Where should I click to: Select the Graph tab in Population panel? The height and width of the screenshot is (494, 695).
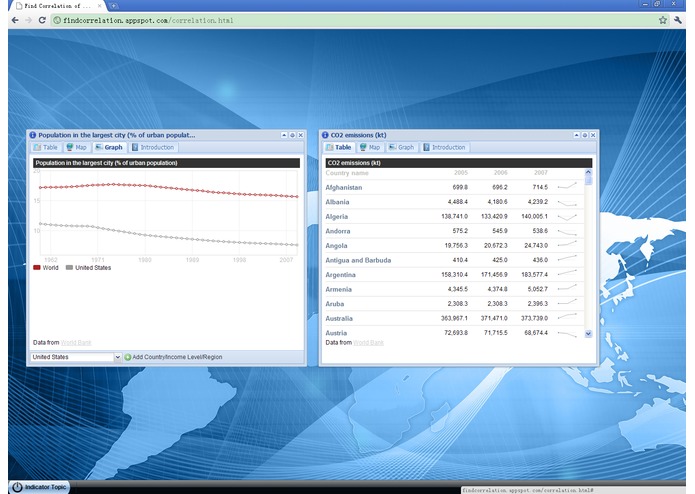pos(109,148)
